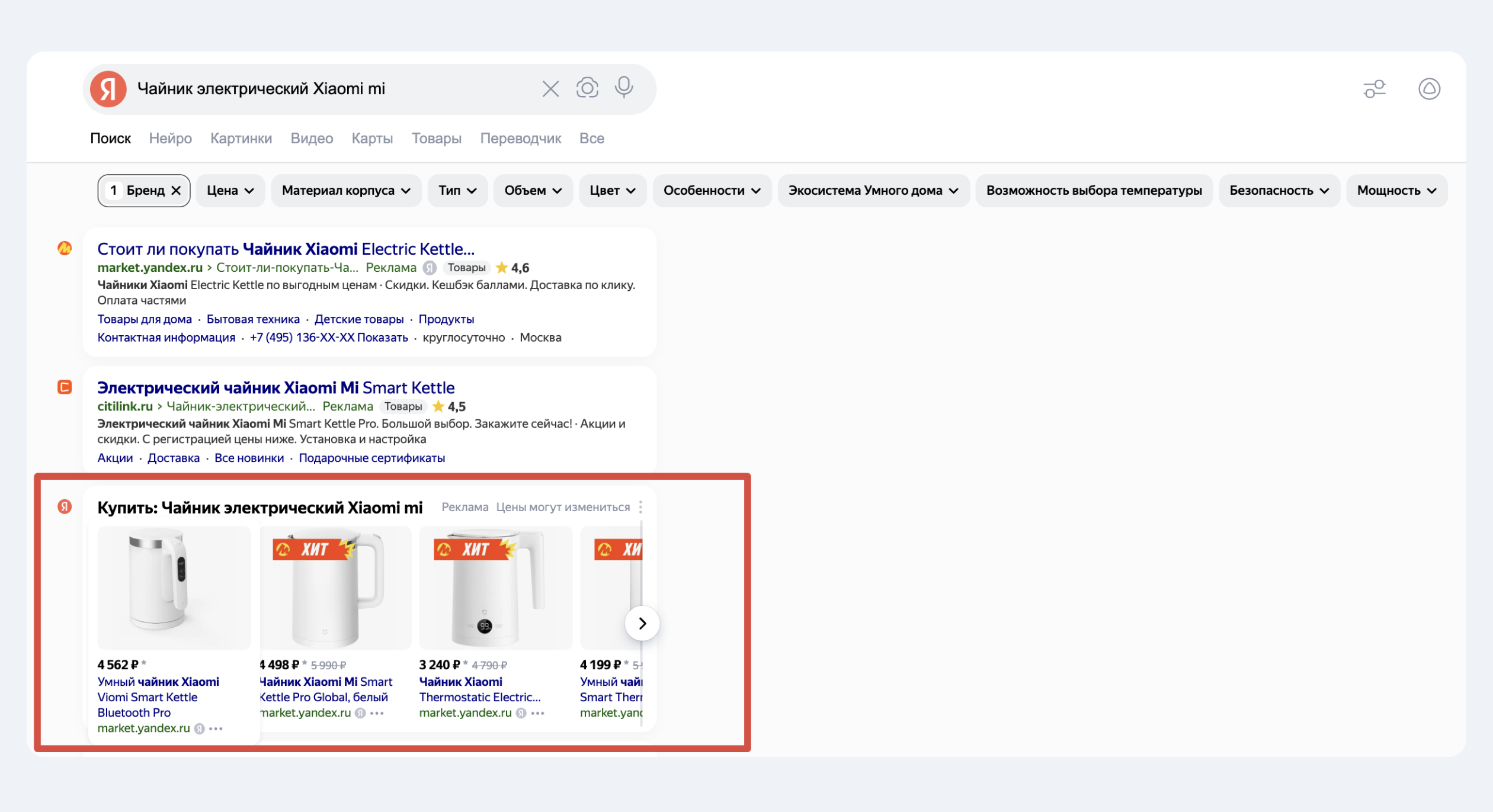This screenshot has width=1493, height=812.
Task: Open 'Умный чайник Xiaomi Viomi Smart Kettle' title
Action: tap(158, 697)
